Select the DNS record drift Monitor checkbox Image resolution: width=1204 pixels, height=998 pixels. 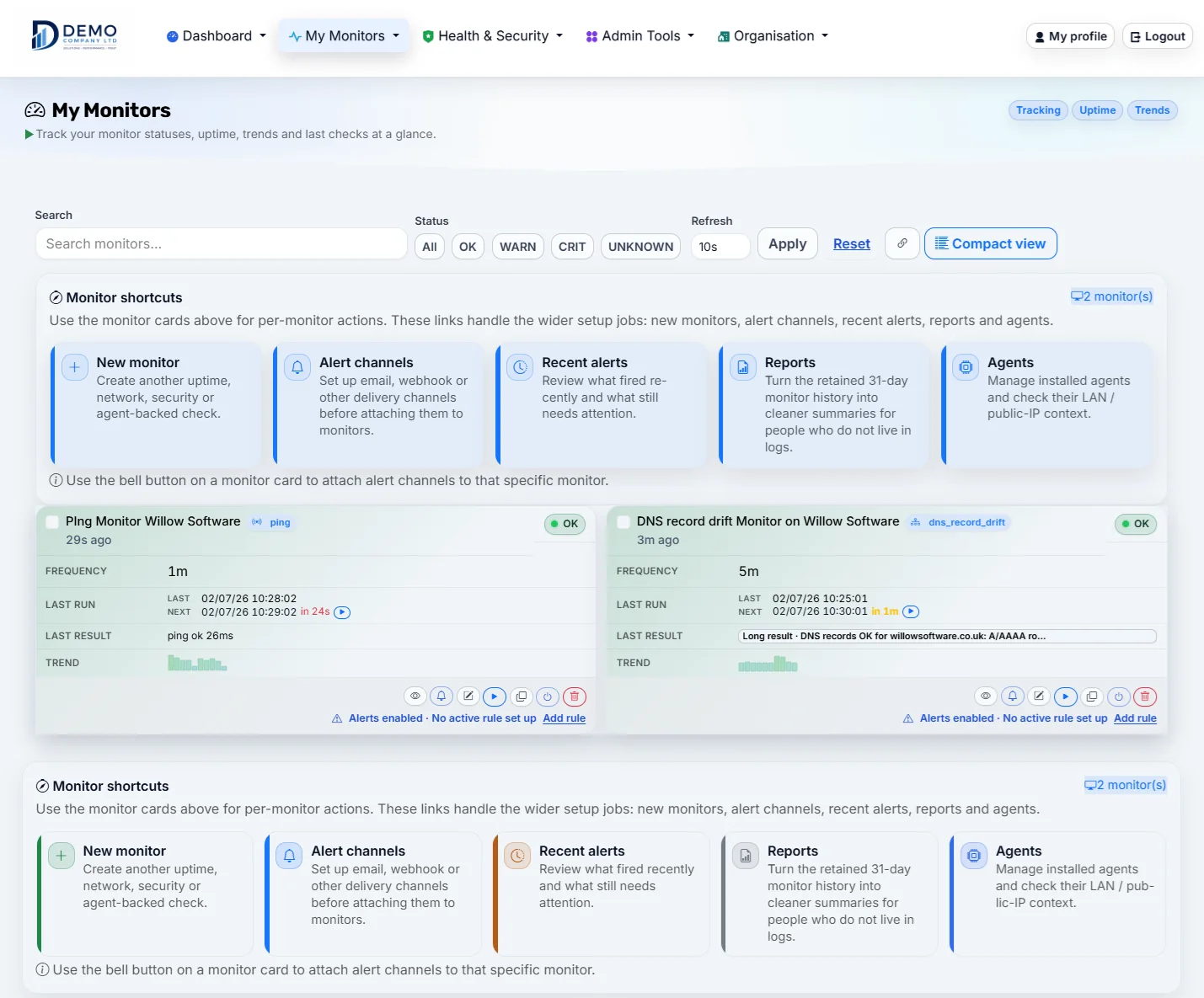pyautogui.click(x=623, y=522)
